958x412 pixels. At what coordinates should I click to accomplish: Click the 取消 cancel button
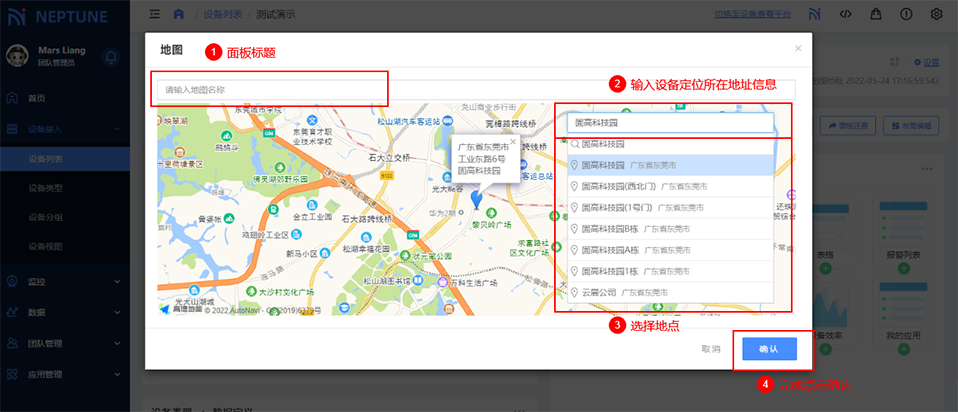[x=711, y=349]
